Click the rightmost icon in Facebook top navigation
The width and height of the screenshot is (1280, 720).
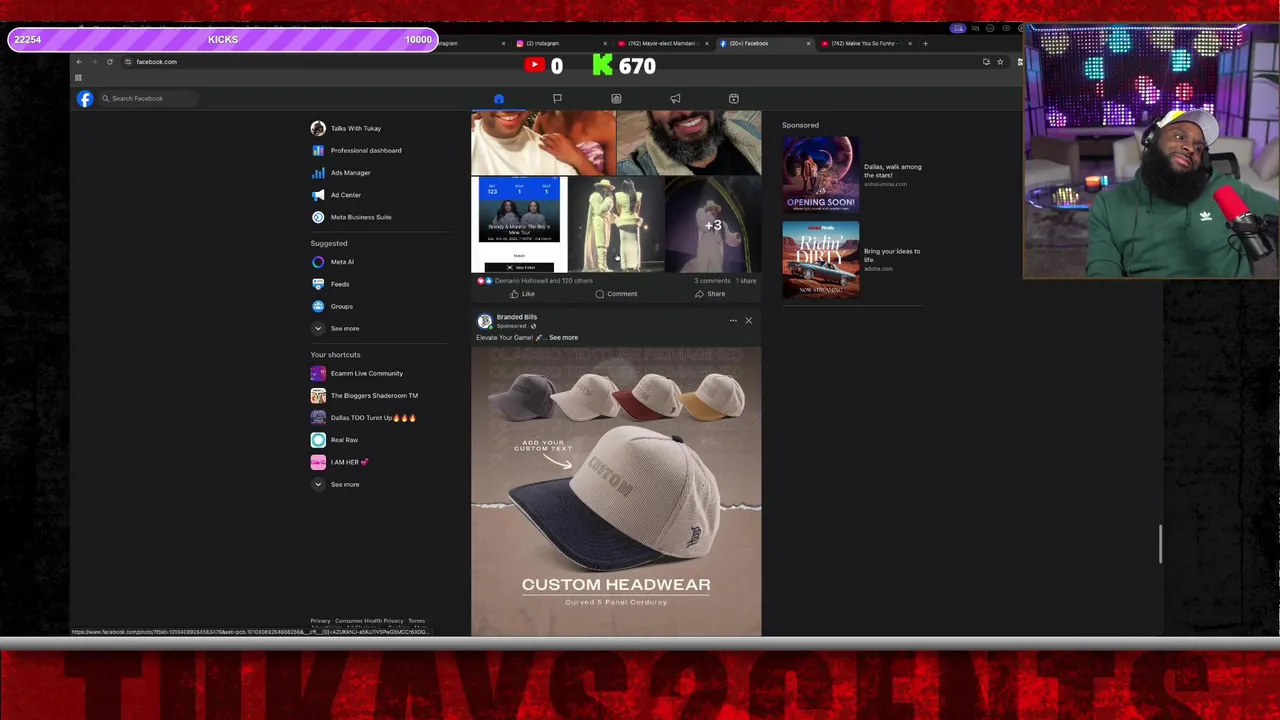(734, 98)
